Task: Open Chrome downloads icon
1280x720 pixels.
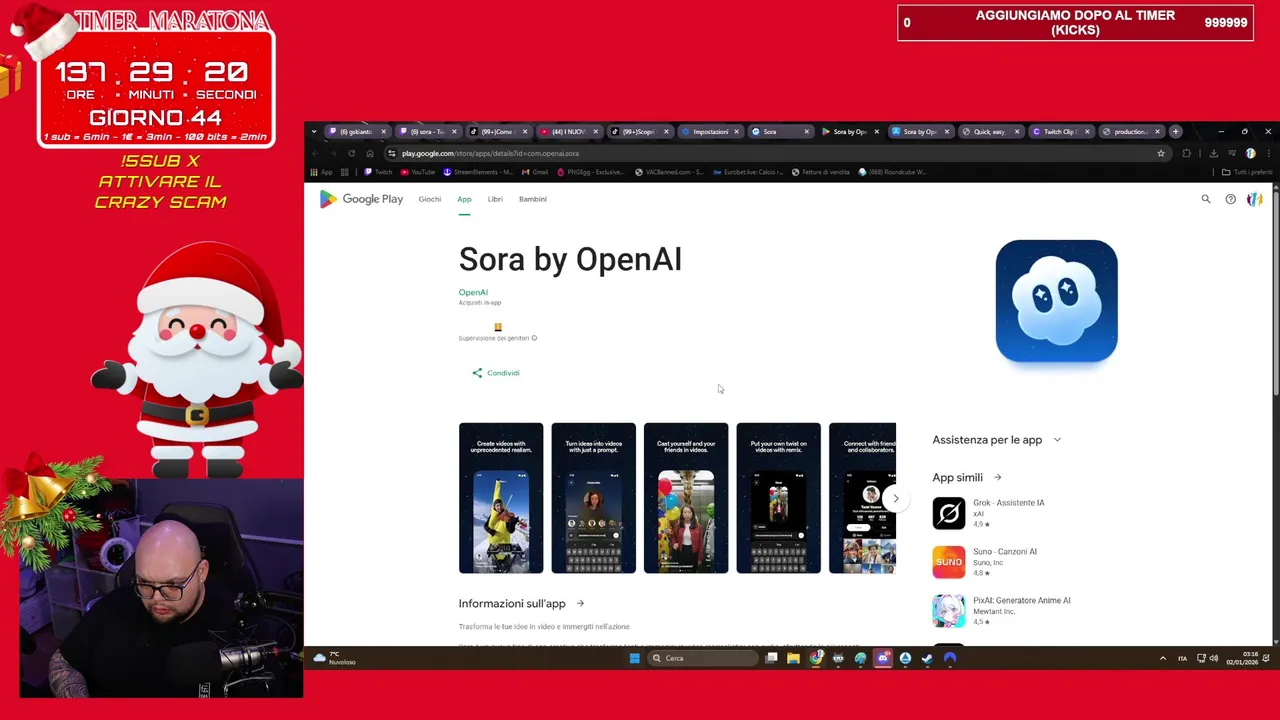Action: 1213,153
